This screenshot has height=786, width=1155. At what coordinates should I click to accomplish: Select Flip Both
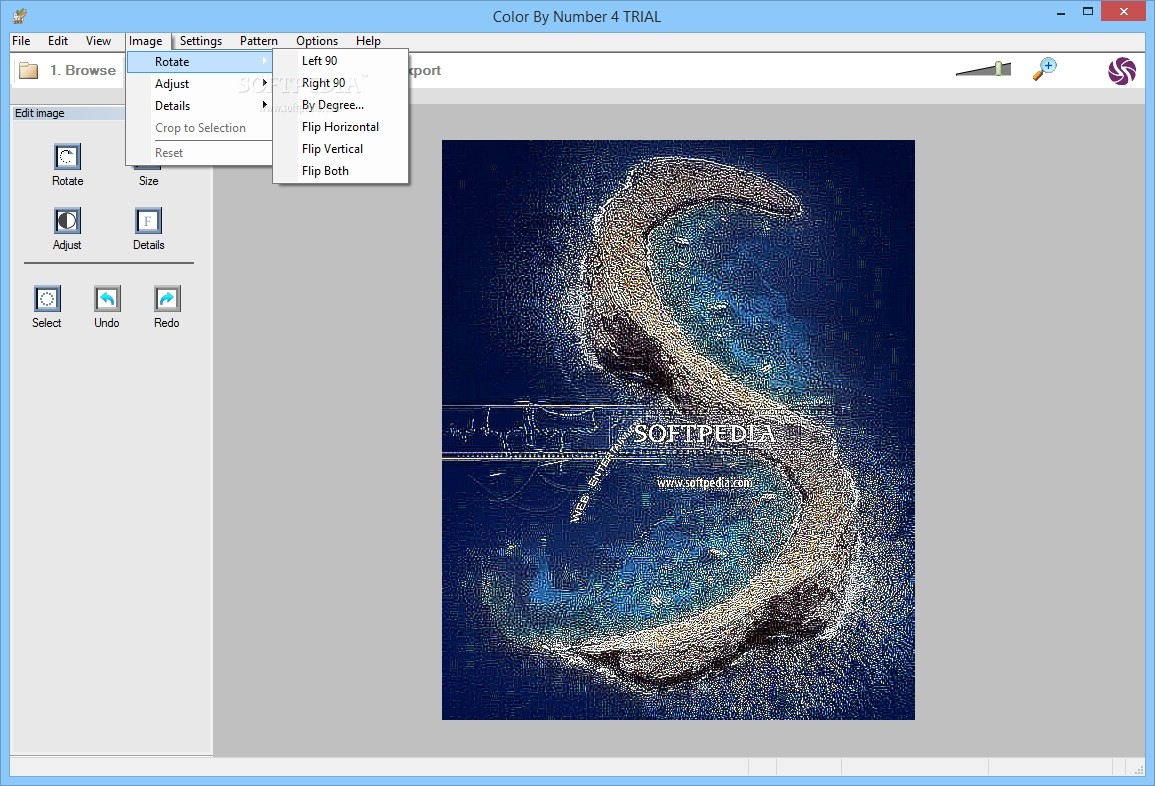340,171
